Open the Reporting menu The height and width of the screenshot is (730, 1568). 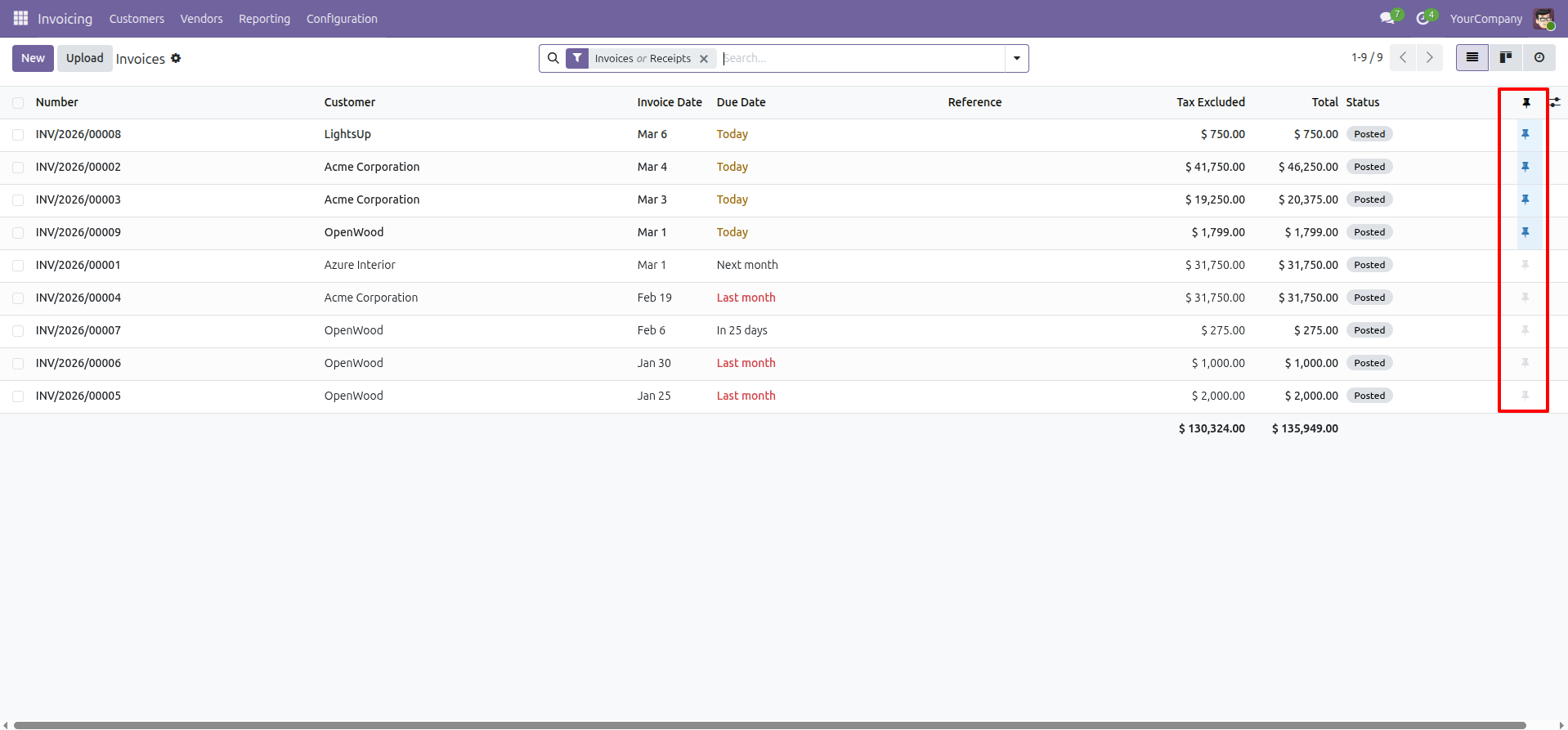[x=264, y=18]
